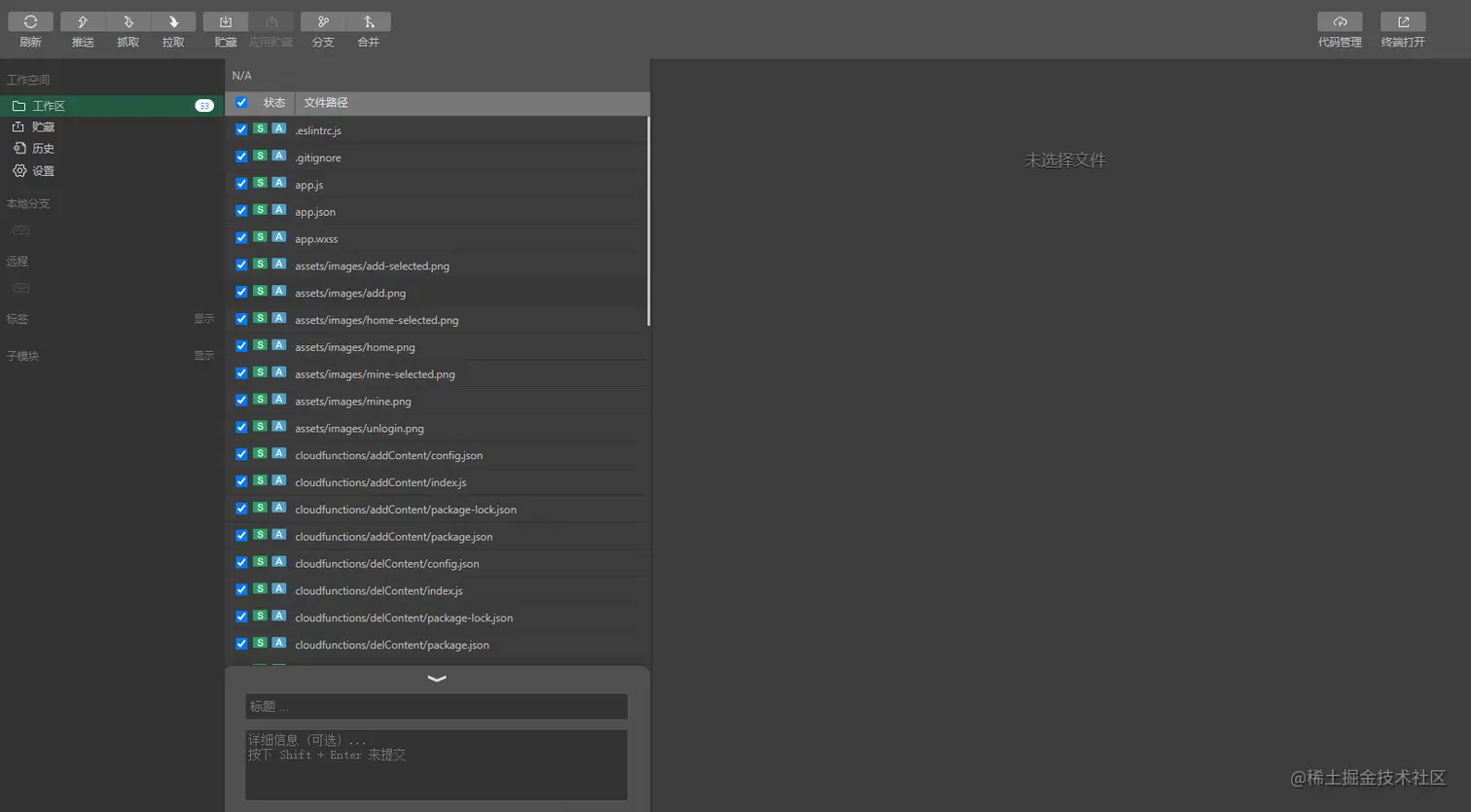Click the 53 badge on 工作区
The height and width of the screenshot is (812, 1471).
[204, 106]
